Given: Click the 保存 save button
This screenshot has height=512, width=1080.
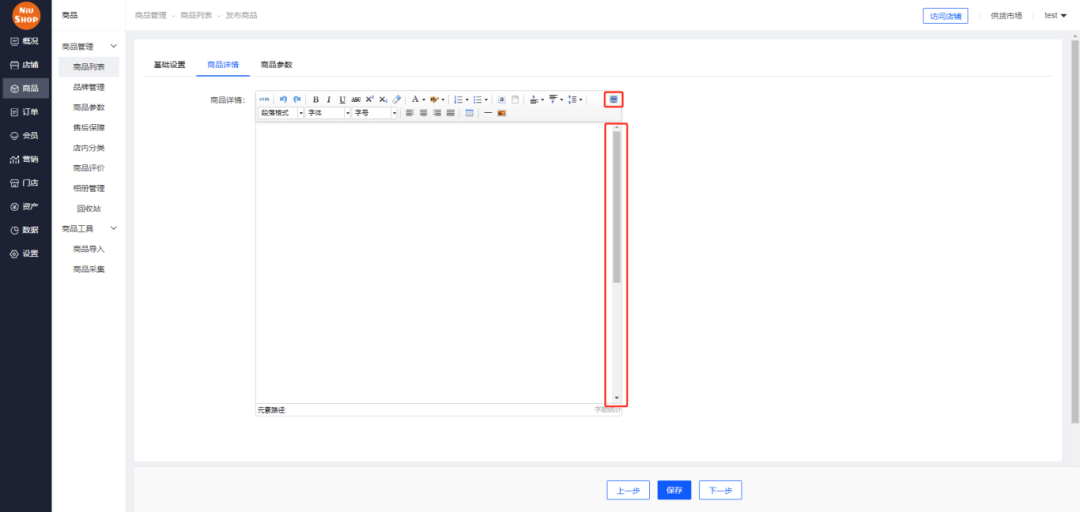Looking at the screenshot, I should click(x=674, y=490).
